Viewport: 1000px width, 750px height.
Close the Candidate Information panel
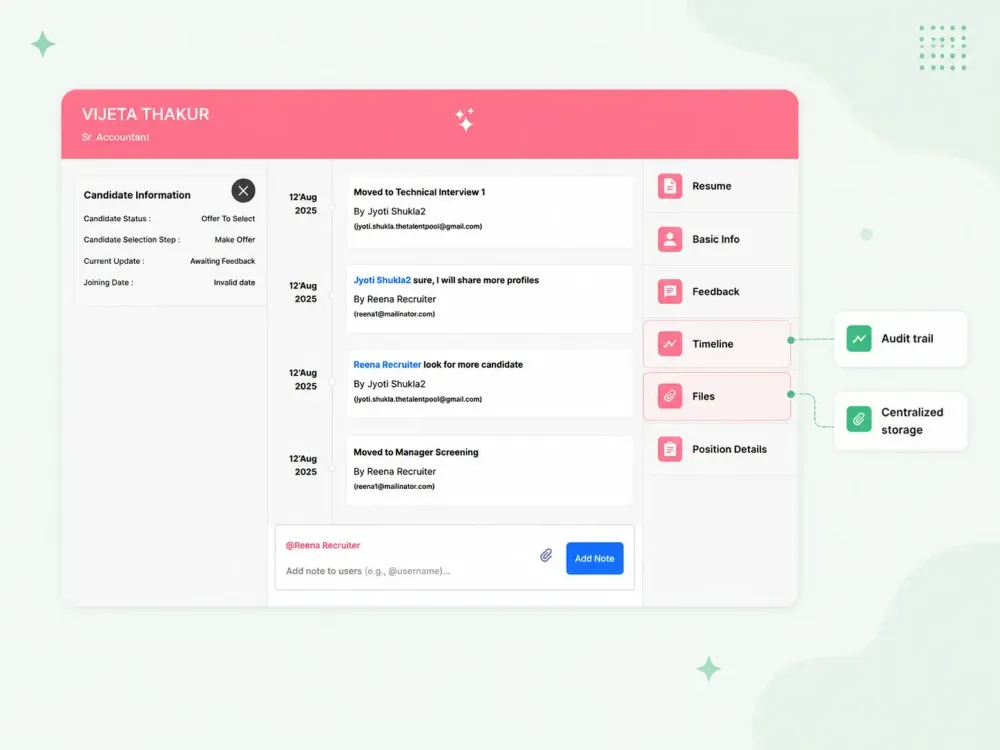[243, 191]
